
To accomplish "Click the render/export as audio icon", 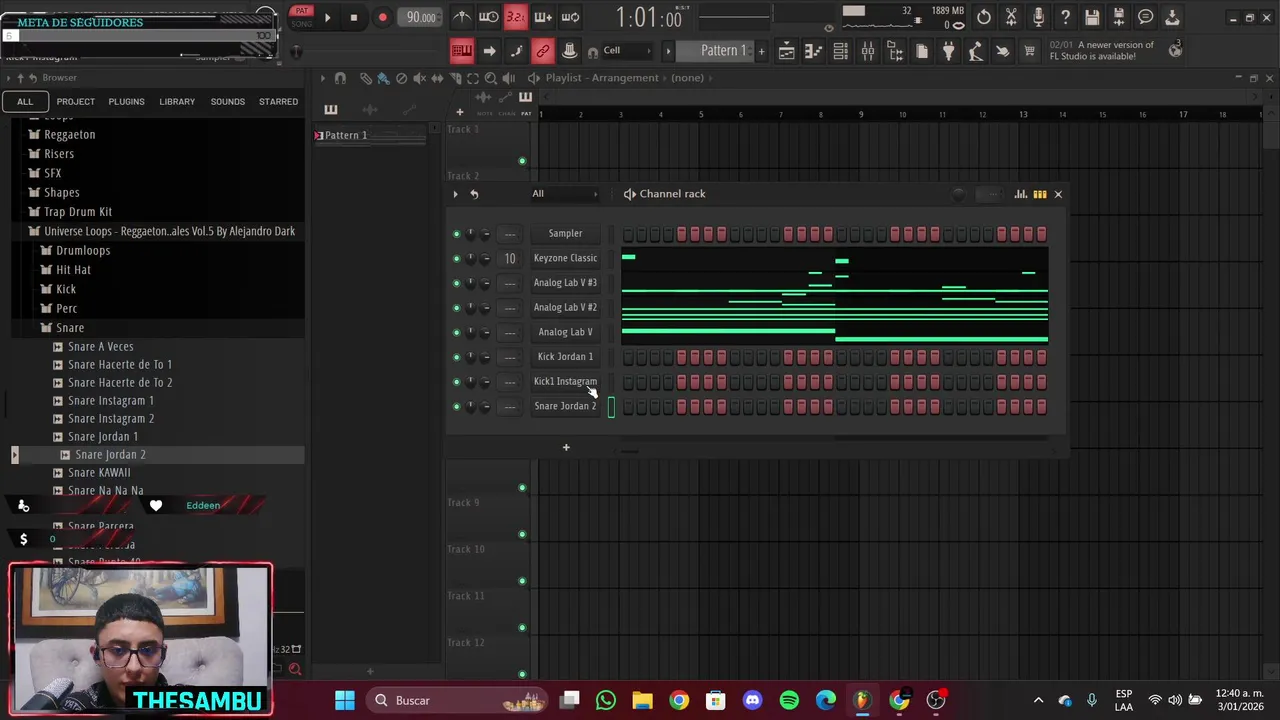I will 1119,17.
